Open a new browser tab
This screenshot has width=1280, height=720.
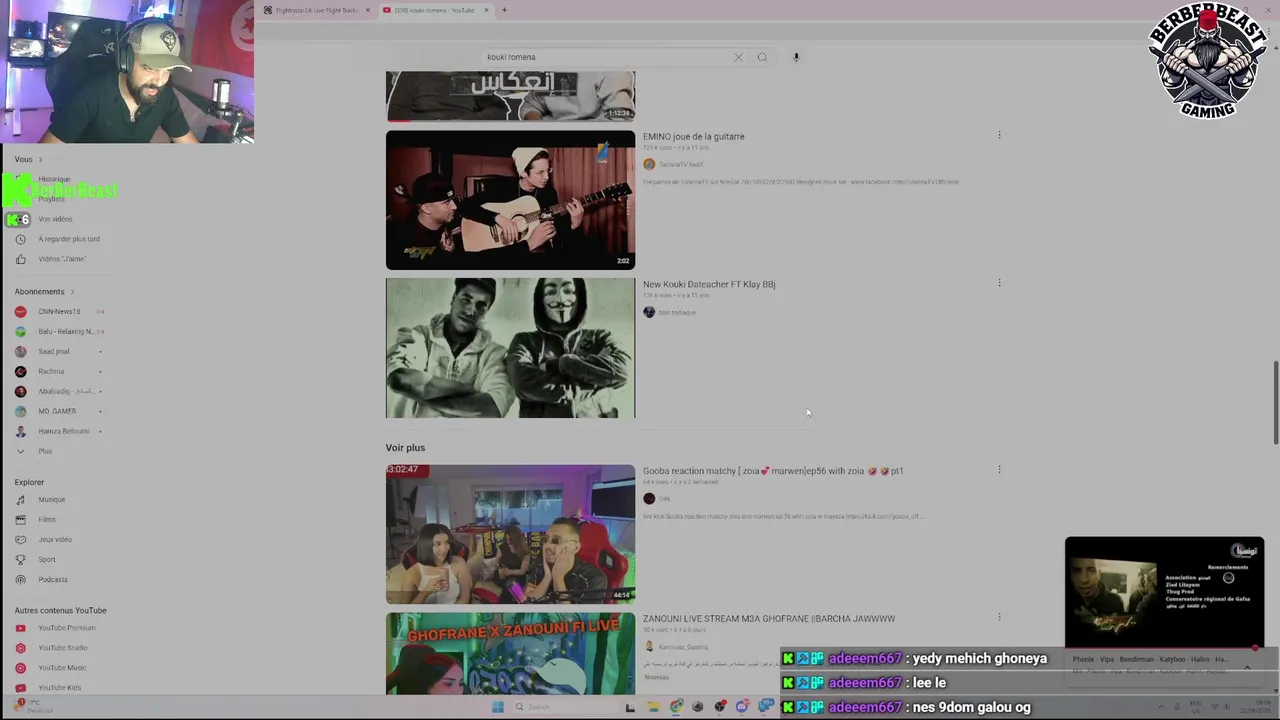[x=504, y=10]
